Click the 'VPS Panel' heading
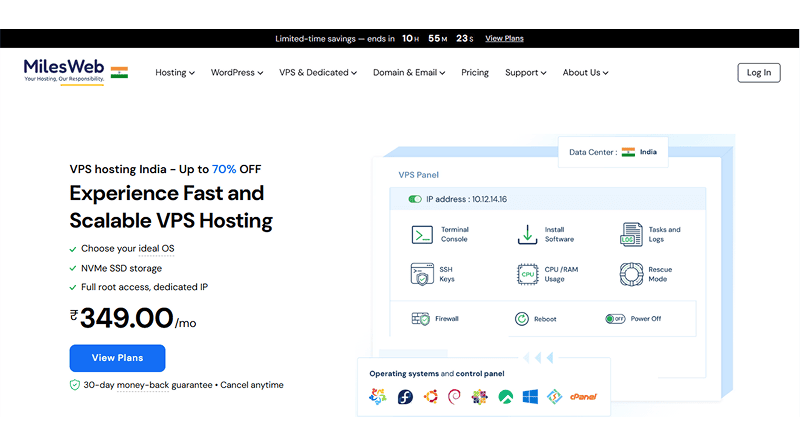Viewport: 800px width, 445px height. [x=418, y=175]
